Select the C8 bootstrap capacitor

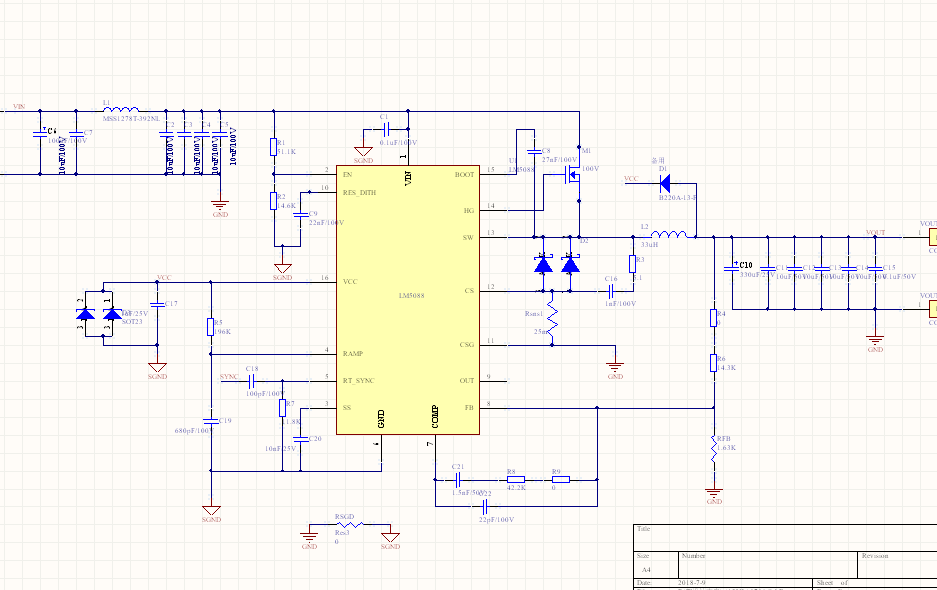(534, 152)
